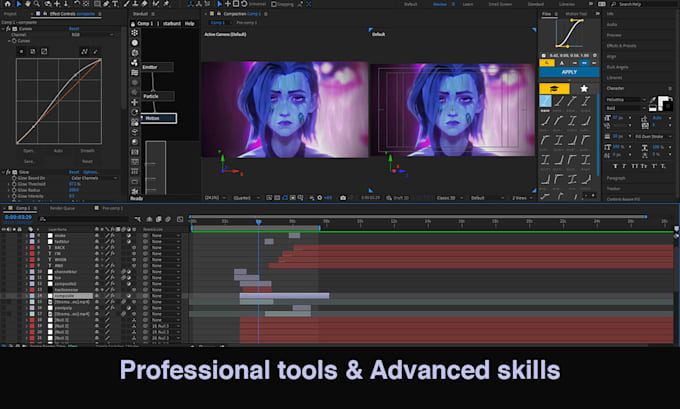Click the Home icon in top toolbar
This screenshot has width=680, height=409.
click(7, 4)
